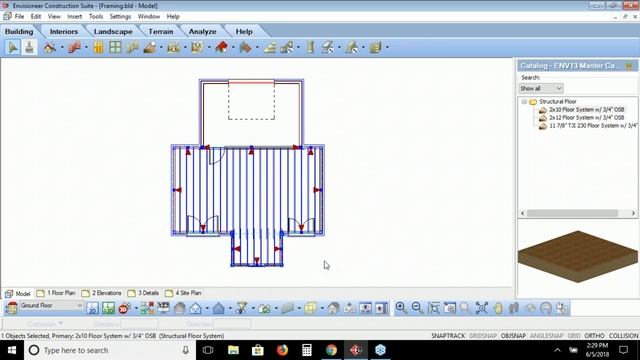640x360 pixels.
Task: Switch to the Terrain tab
Action: coord(161,31)
